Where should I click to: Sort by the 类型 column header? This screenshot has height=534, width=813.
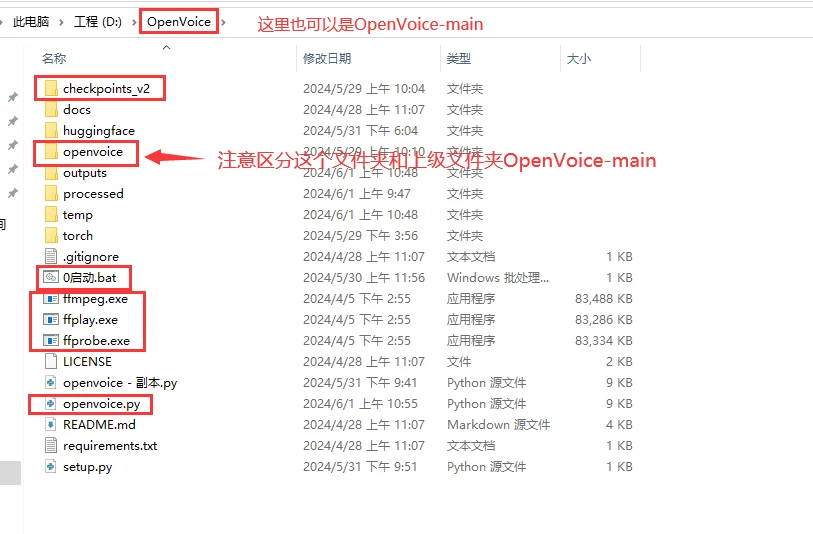[459, 59]
